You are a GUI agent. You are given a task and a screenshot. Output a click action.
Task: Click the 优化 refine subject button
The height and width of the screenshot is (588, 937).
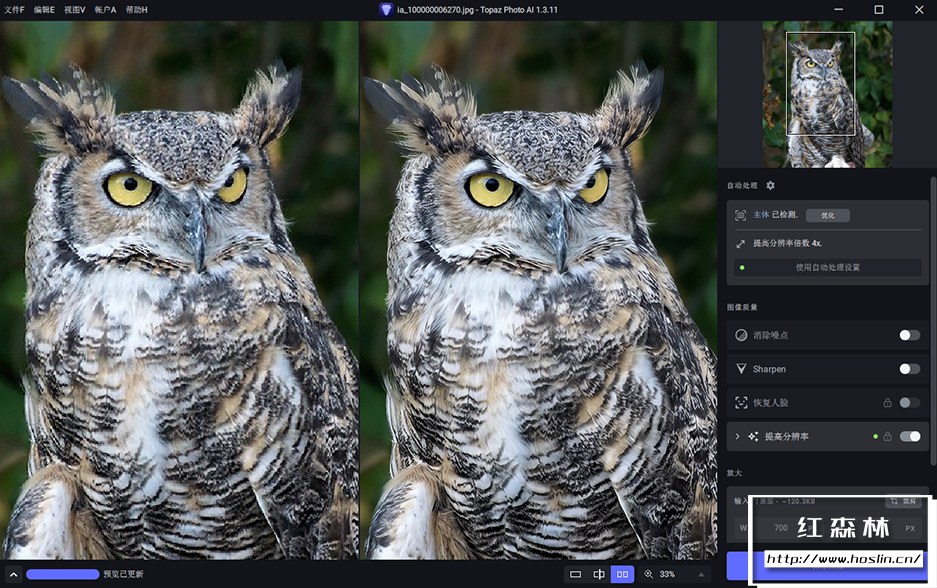828,215
